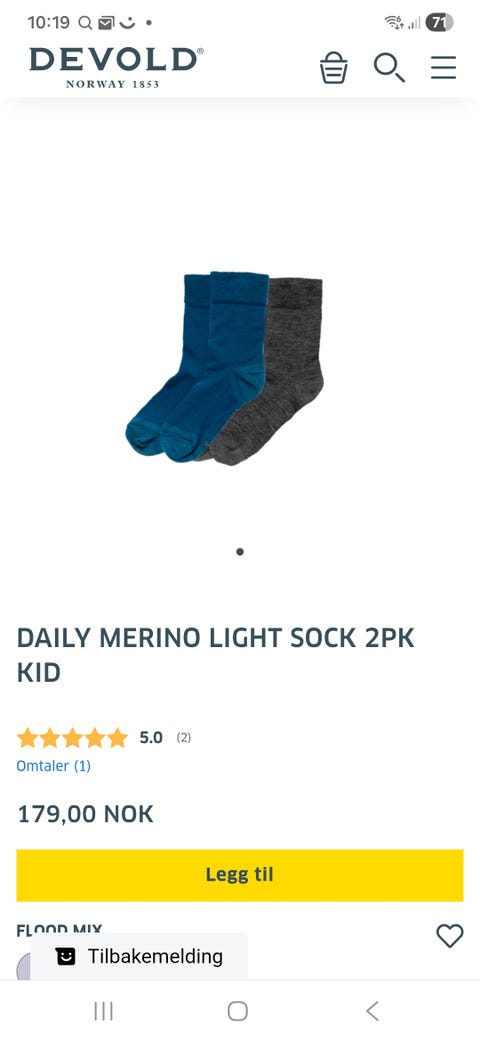Click the Tilbakemelding feedback button
Image resolution: width=480 pixels, height=1040 pixels.
[x=139, y=956]
